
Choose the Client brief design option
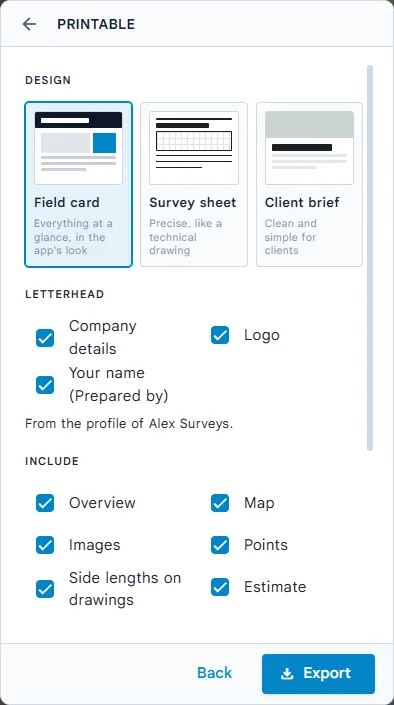[309, 184]
